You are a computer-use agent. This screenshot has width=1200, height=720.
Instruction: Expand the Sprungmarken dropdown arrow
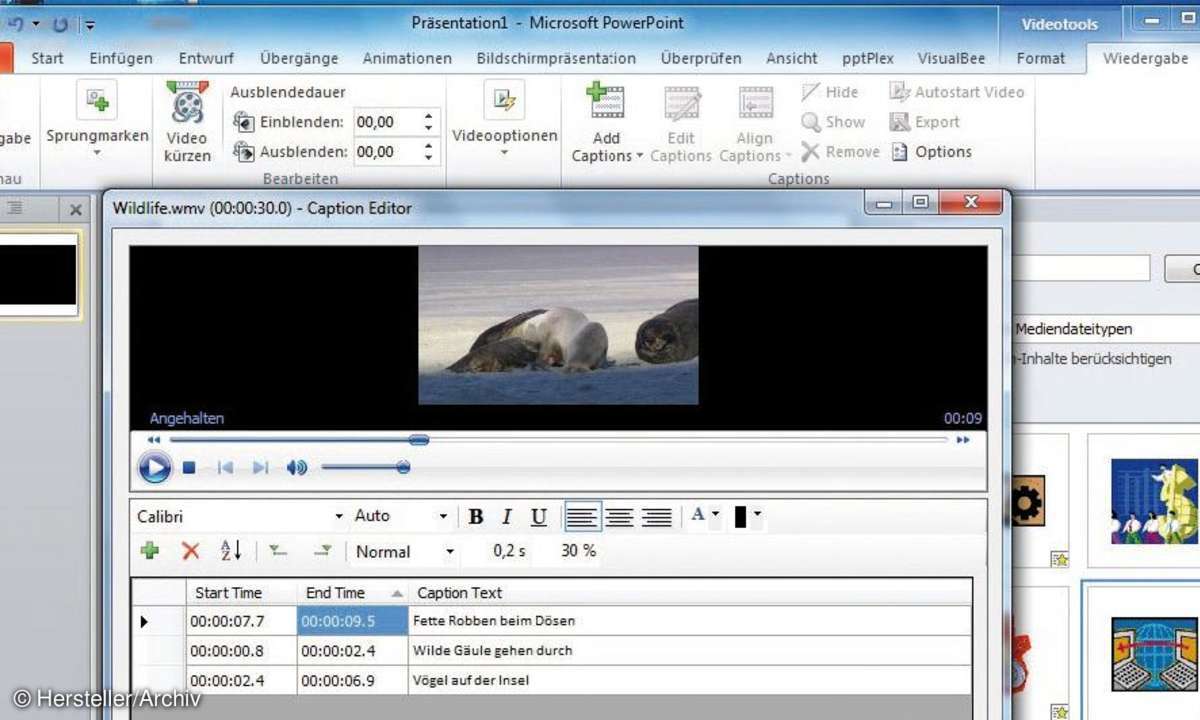(97, 153)
